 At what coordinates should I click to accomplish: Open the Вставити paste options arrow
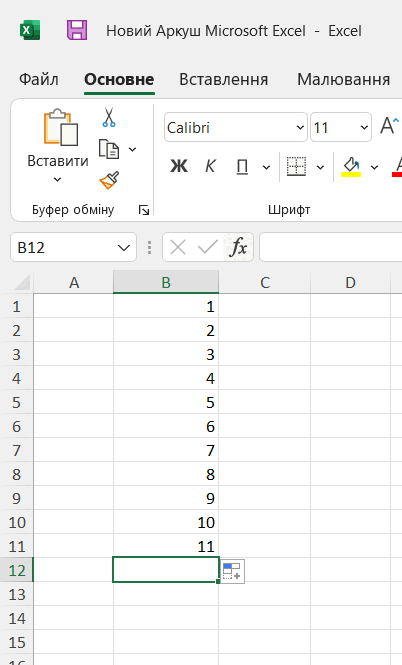point(57,180)
